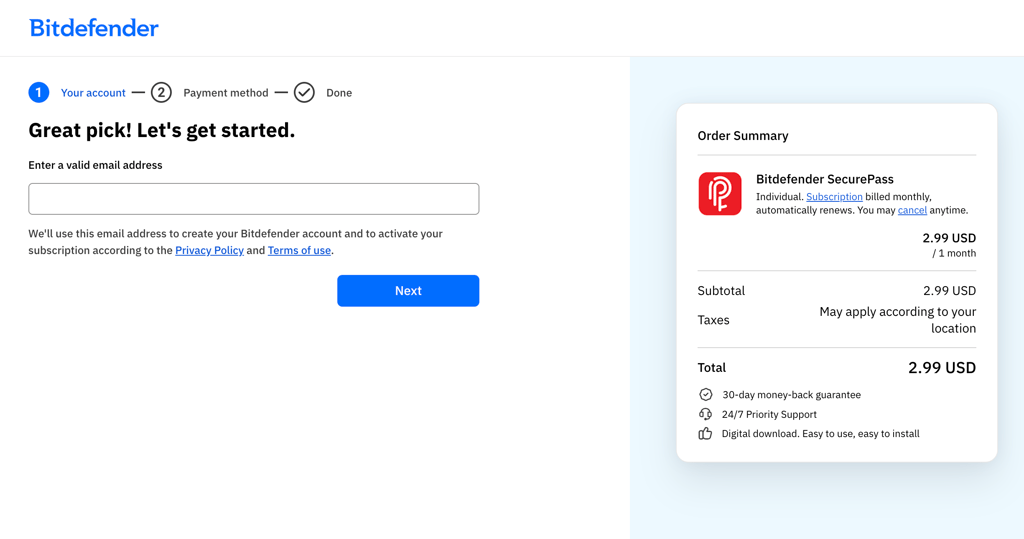Image resolution: width=1024 pixels, height=539 pixels.
Task: Open the Privacy Policy link
Action: 210,250
